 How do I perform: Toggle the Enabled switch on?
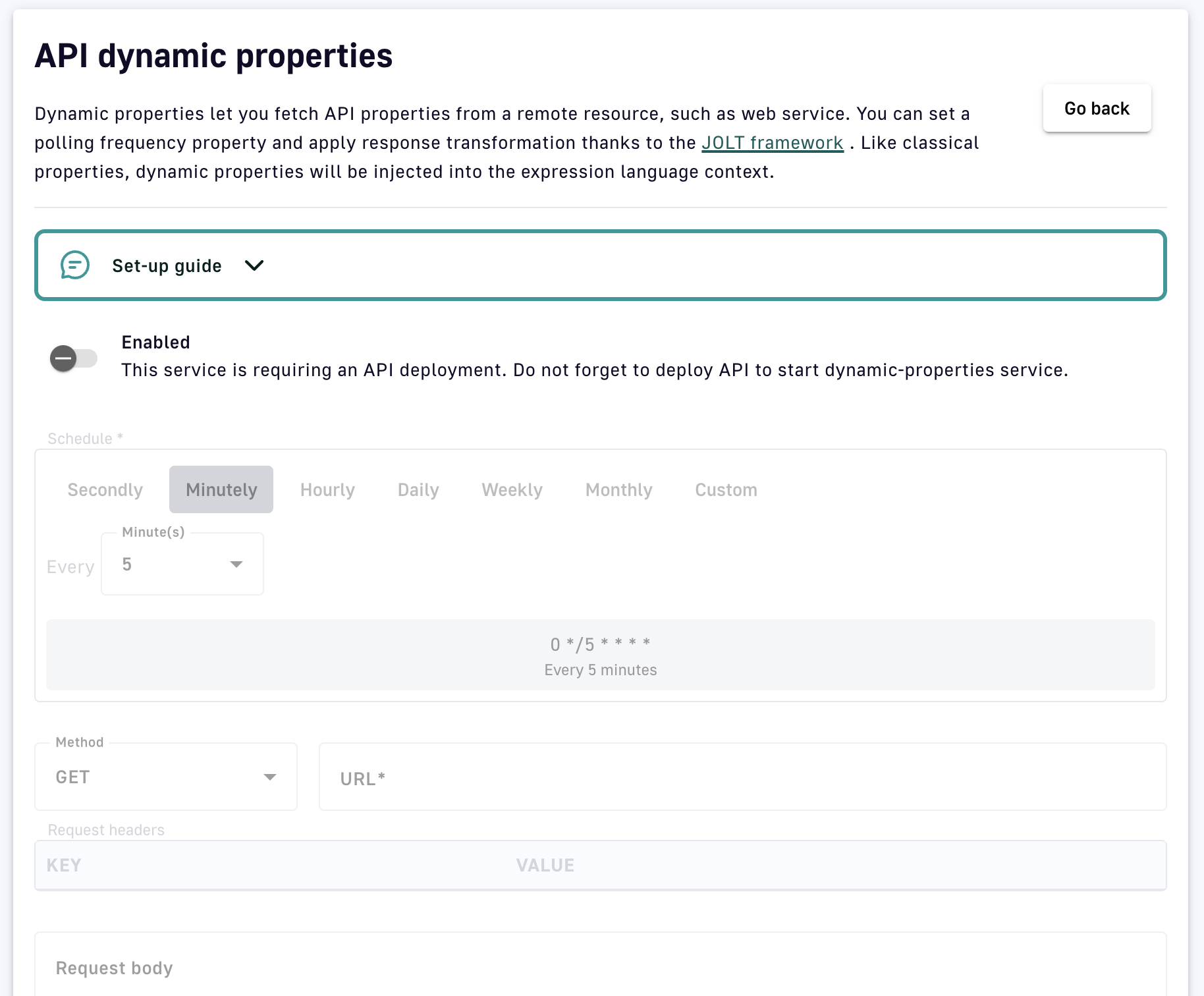pyautogui.click(x=73, y=358)
